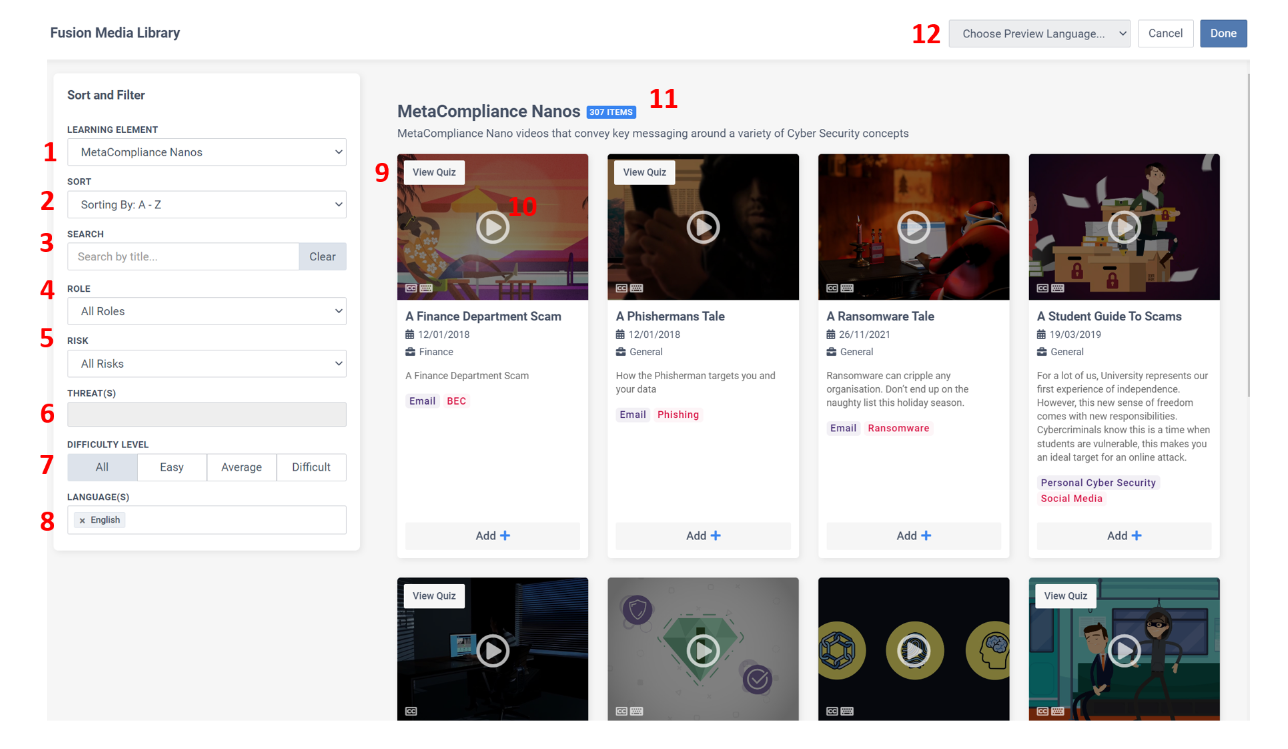
Task: View Quiz for A Phishermans Tale
Action: 645,172
